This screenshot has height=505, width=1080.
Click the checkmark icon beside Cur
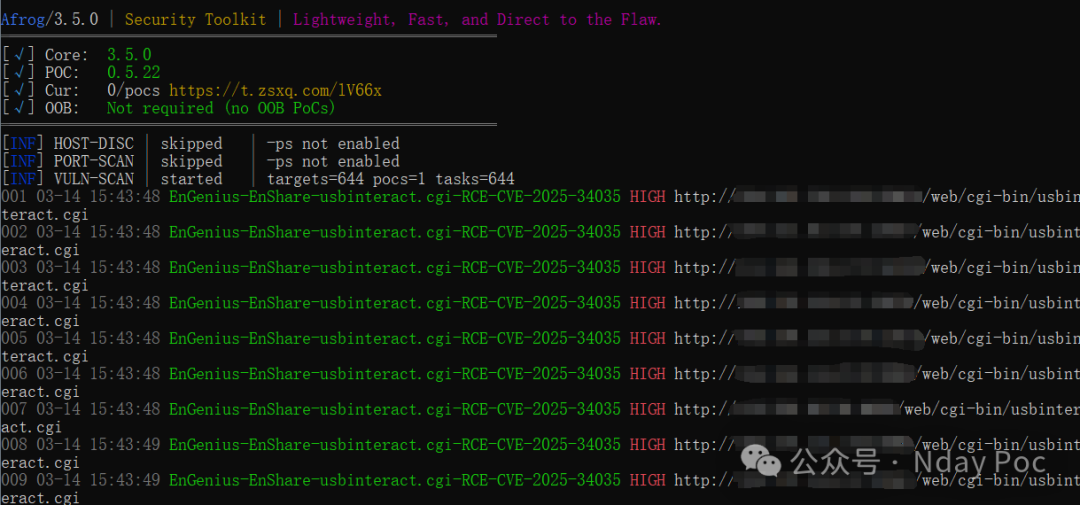coord(19,90)
